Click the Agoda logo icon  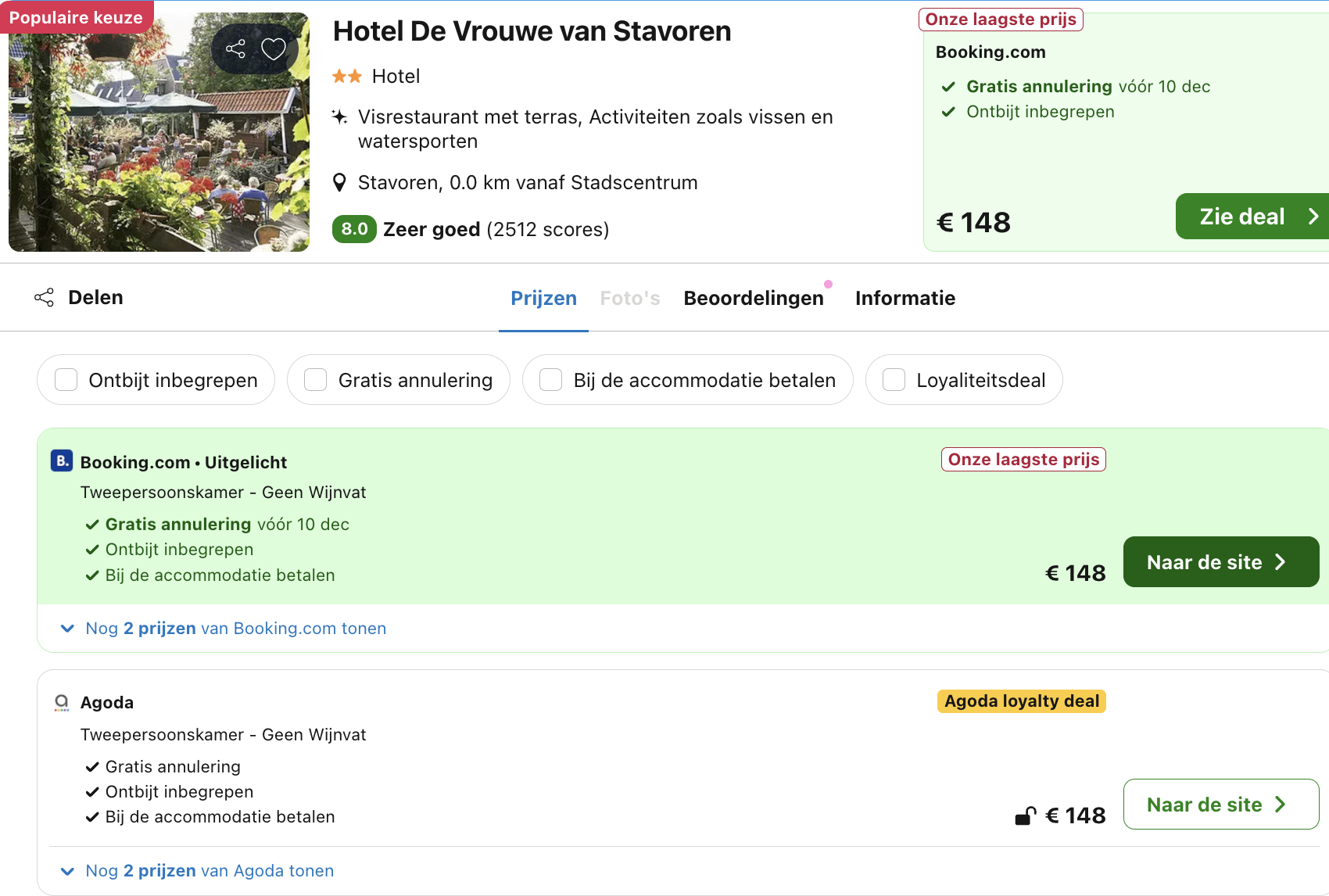coord(62,702)
